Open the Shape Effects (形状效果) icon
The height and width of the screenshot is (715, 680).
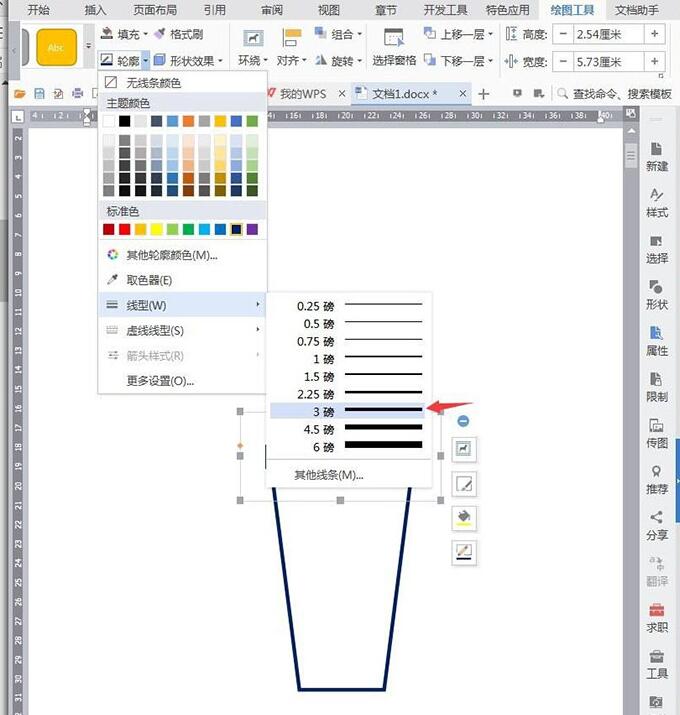click(x=160, y=60)
